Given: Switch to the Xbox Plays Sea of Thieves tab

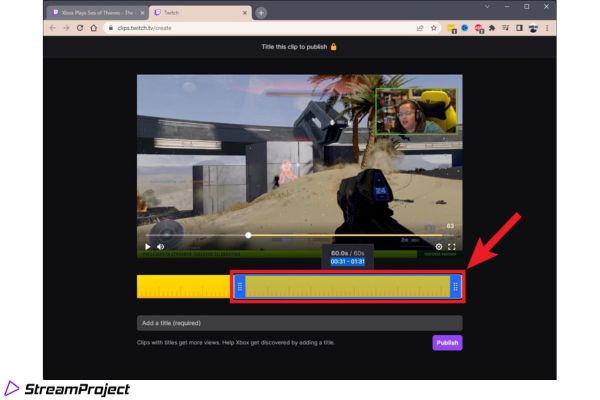Looking at the screenshot, I should (x=96, y=13).
